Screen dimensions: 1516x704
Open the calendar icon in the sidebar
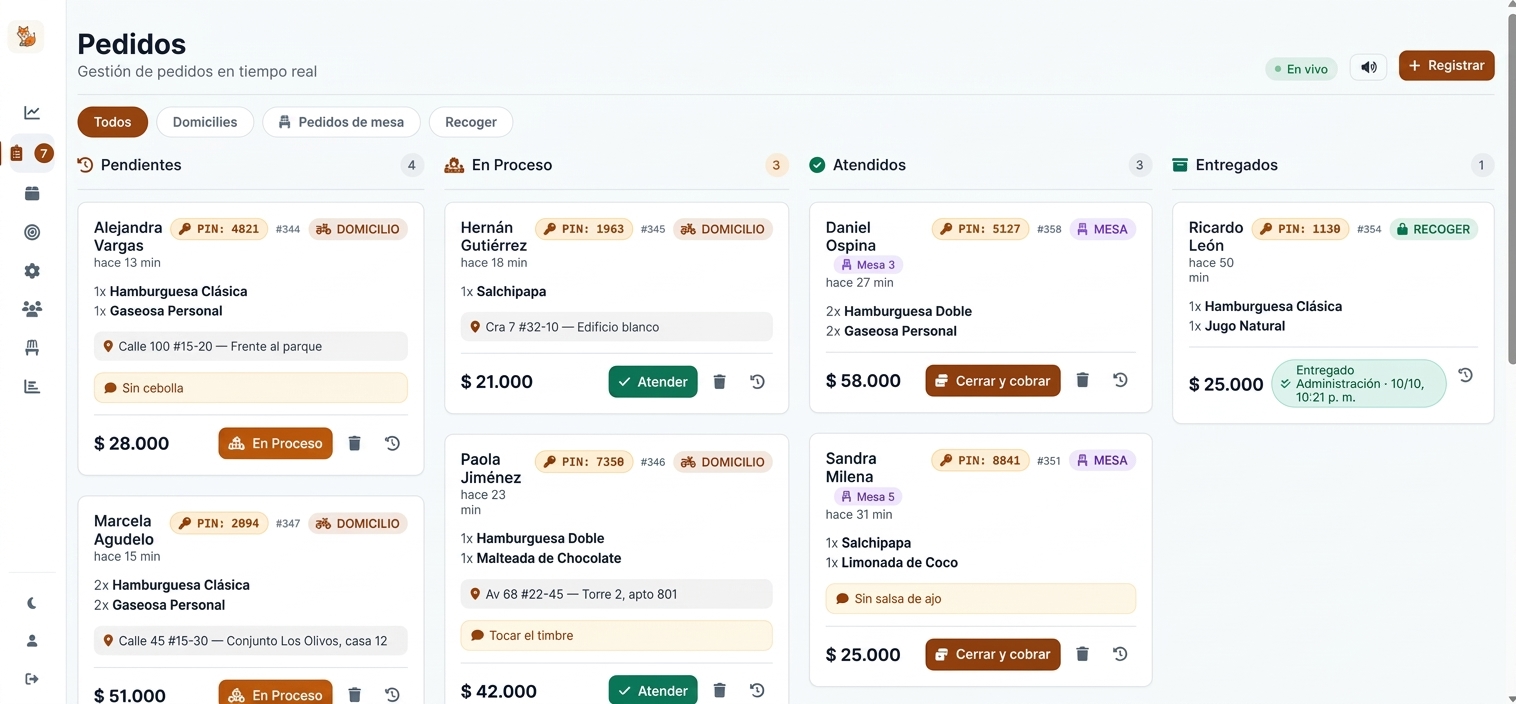pyautogui.click(x=32, y=193)
